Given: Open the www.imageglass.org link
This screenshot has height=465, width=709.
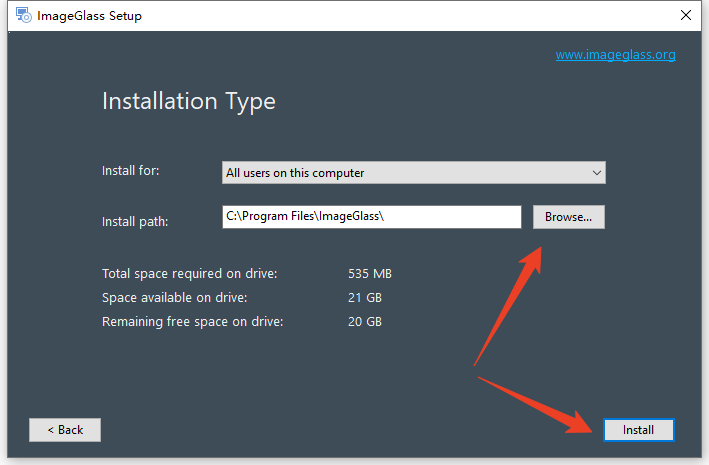Looking at the screenshot, I should coord(615,55).
